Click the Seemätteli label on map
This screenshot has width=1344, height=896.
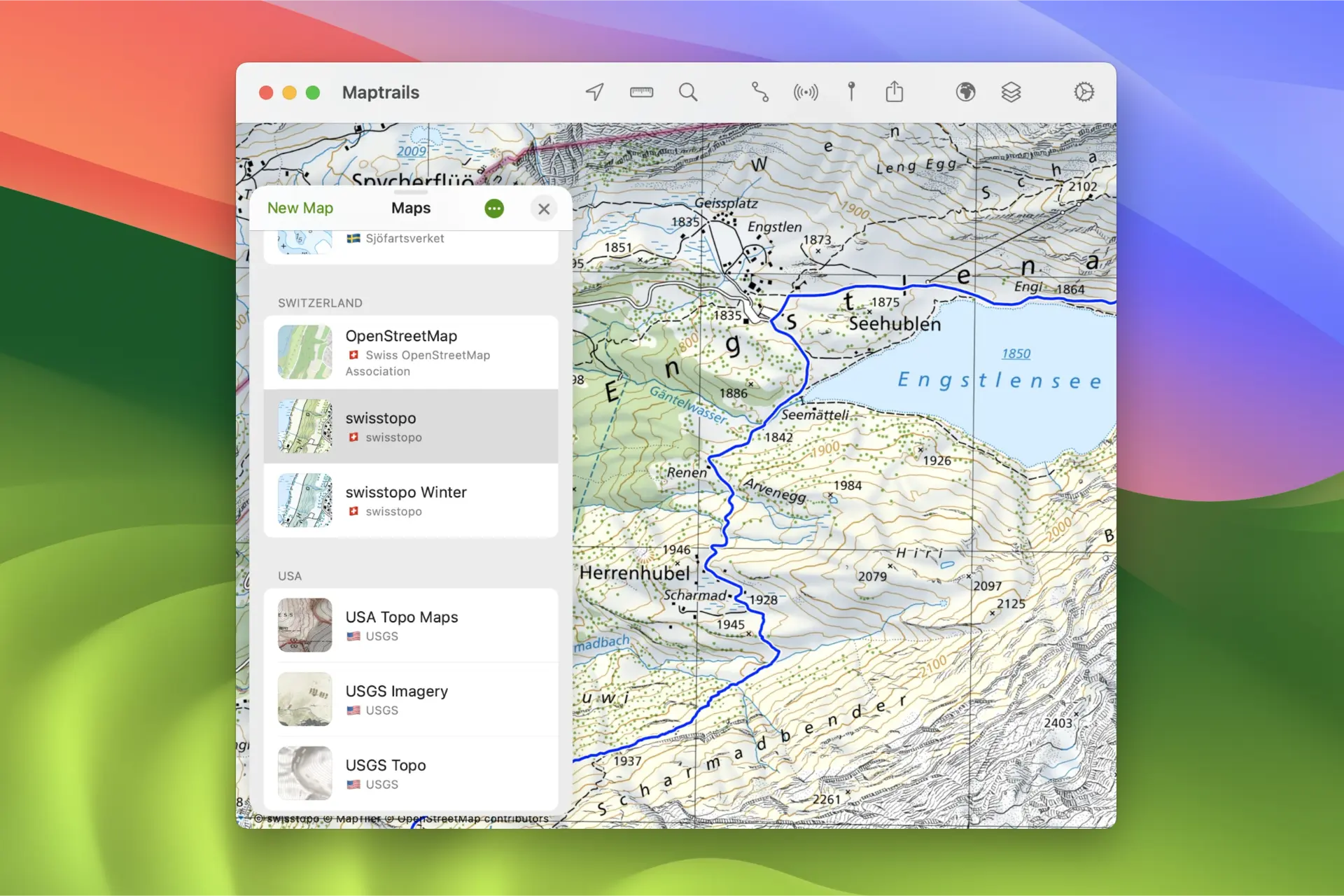pos(815,415)
